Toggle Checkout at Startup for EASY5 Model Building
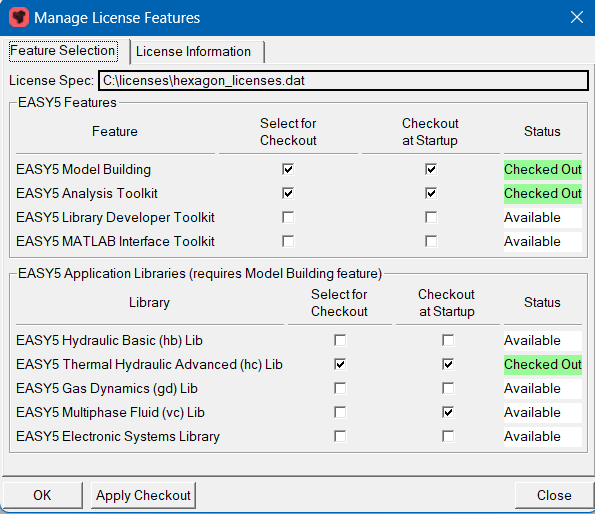The image size is (595, 514). pos(431,169)
